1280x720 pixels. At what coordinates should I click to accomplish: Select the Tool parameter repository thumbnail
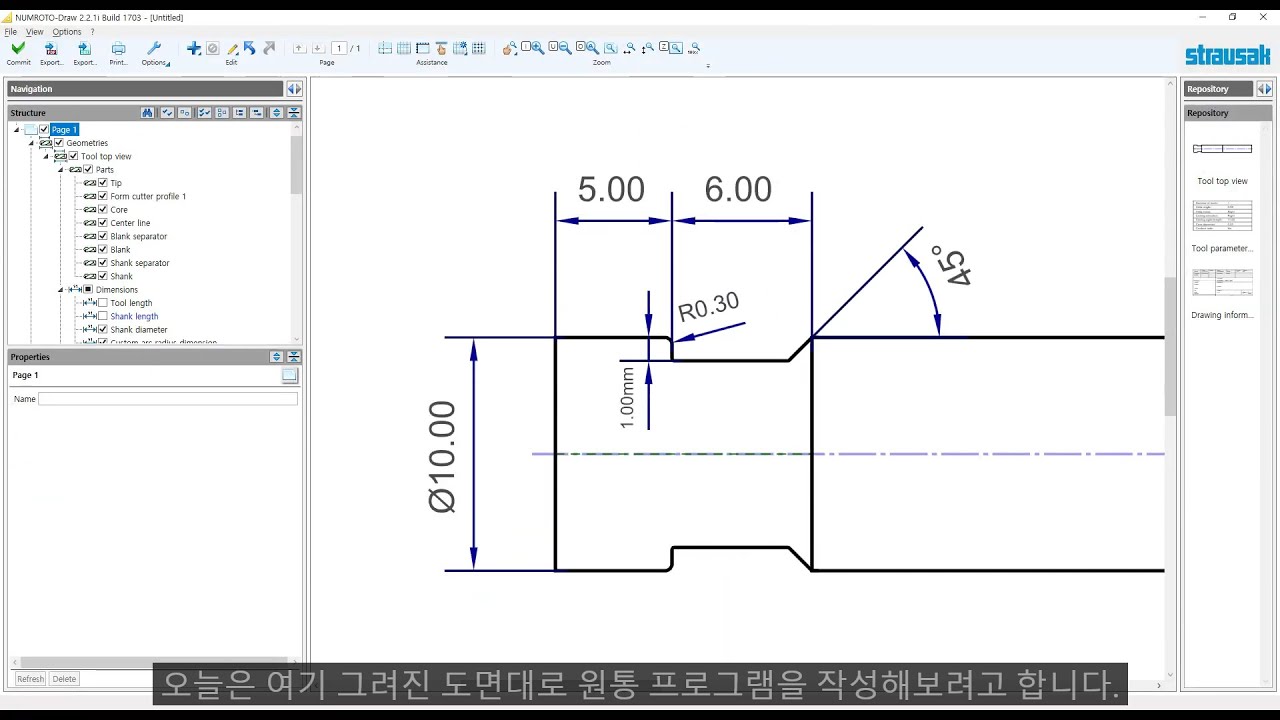[x=1222, y=216]
